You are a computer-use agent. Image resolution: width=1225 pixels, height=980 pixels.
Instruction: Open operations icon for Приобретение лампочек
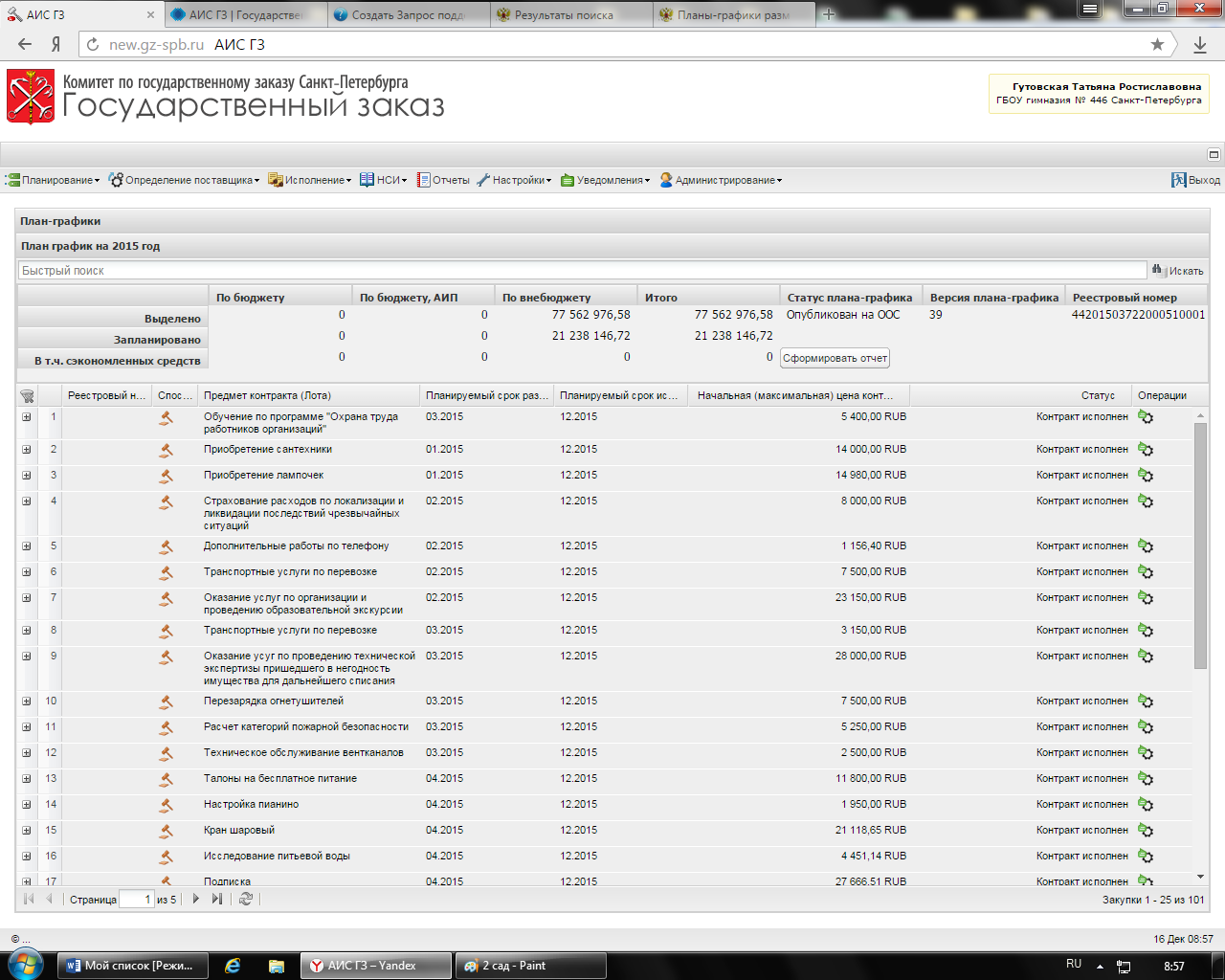coord(1146,476)
